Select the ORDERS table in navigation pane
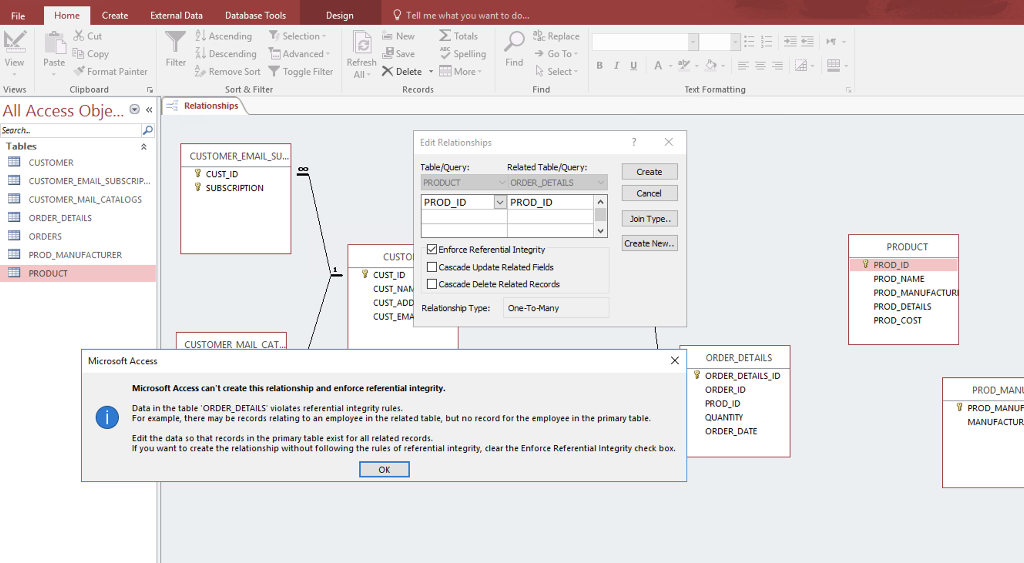 tap(45, 236)
